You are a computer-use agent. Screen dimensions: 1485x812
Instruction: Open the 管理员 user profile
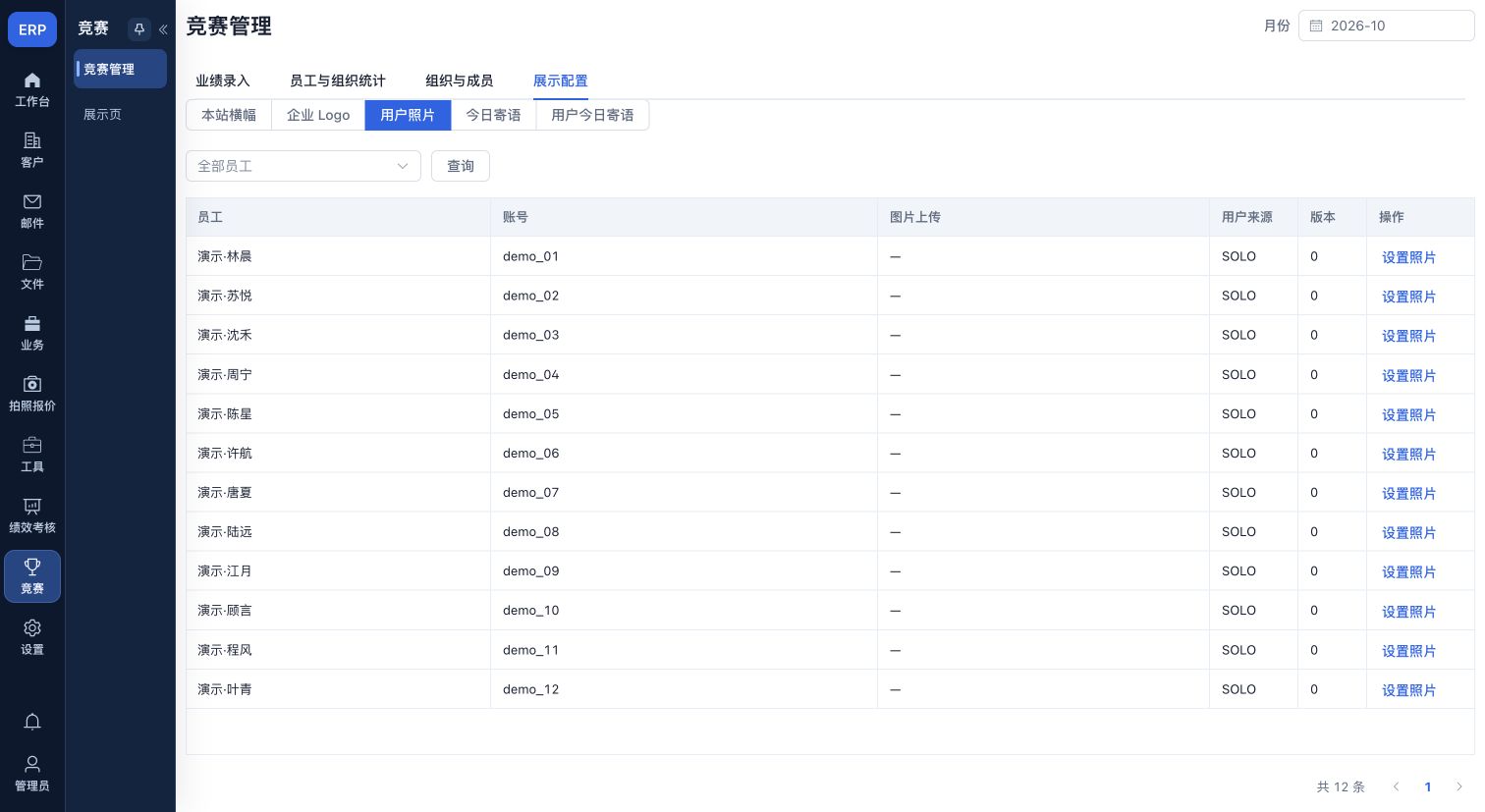coord(32,774)
